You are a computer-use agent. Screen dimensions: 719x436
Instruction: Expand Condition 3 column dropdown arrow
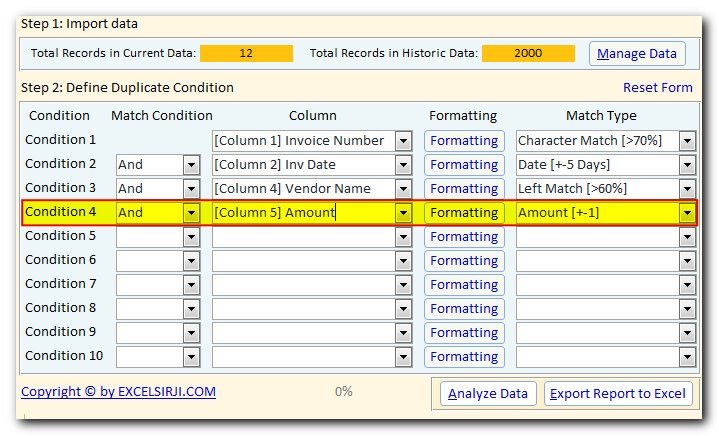coord(404,189)
